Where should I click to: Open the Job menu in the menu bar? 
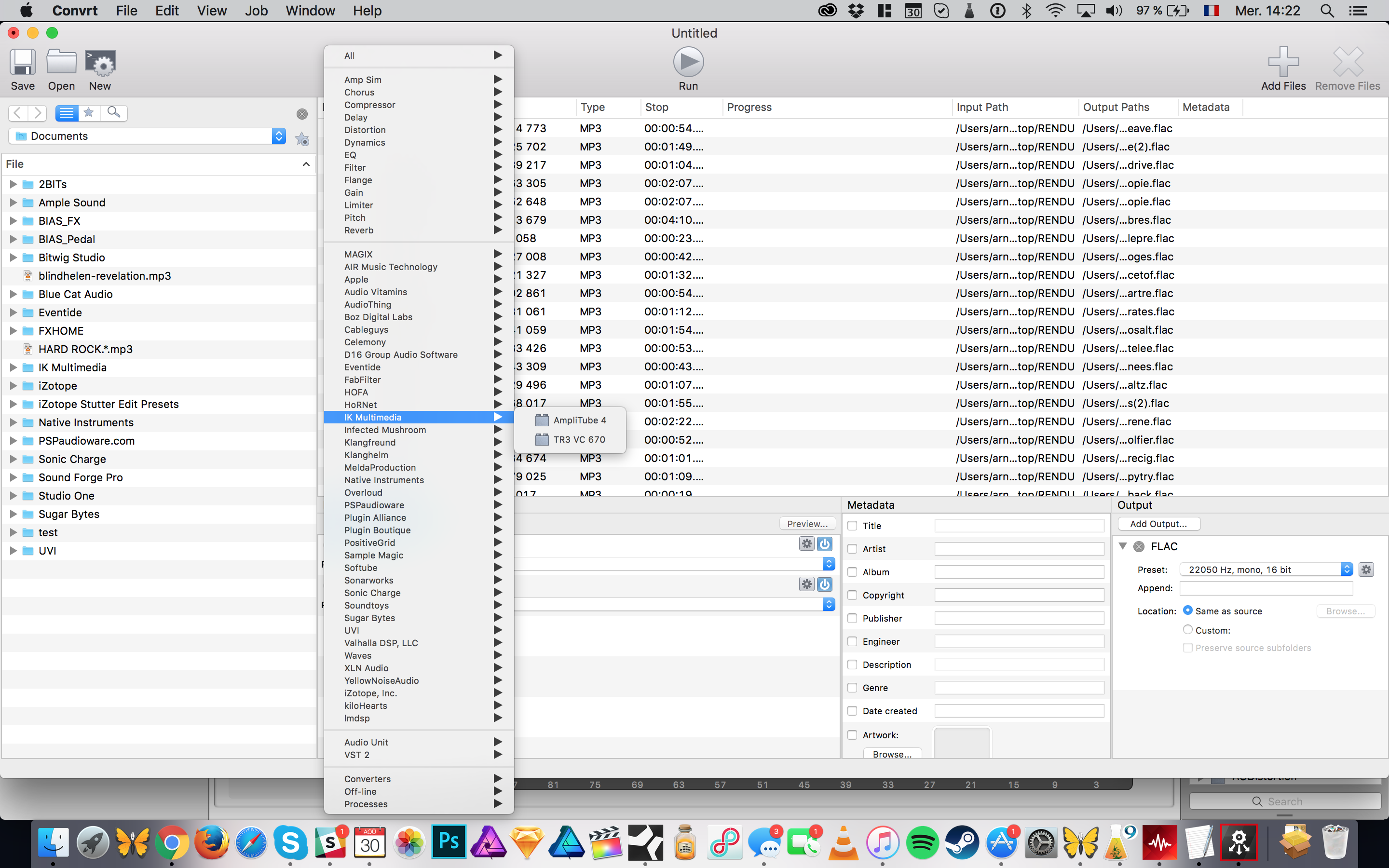(256, 10)
